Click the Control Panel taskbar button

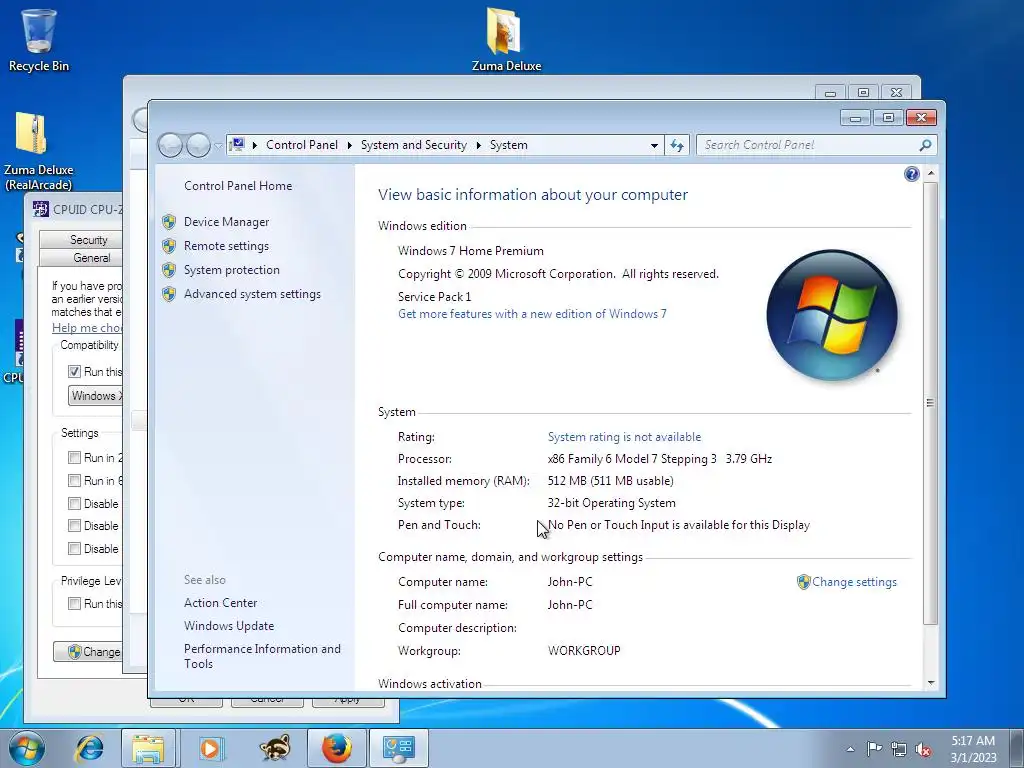coord(399,748)
